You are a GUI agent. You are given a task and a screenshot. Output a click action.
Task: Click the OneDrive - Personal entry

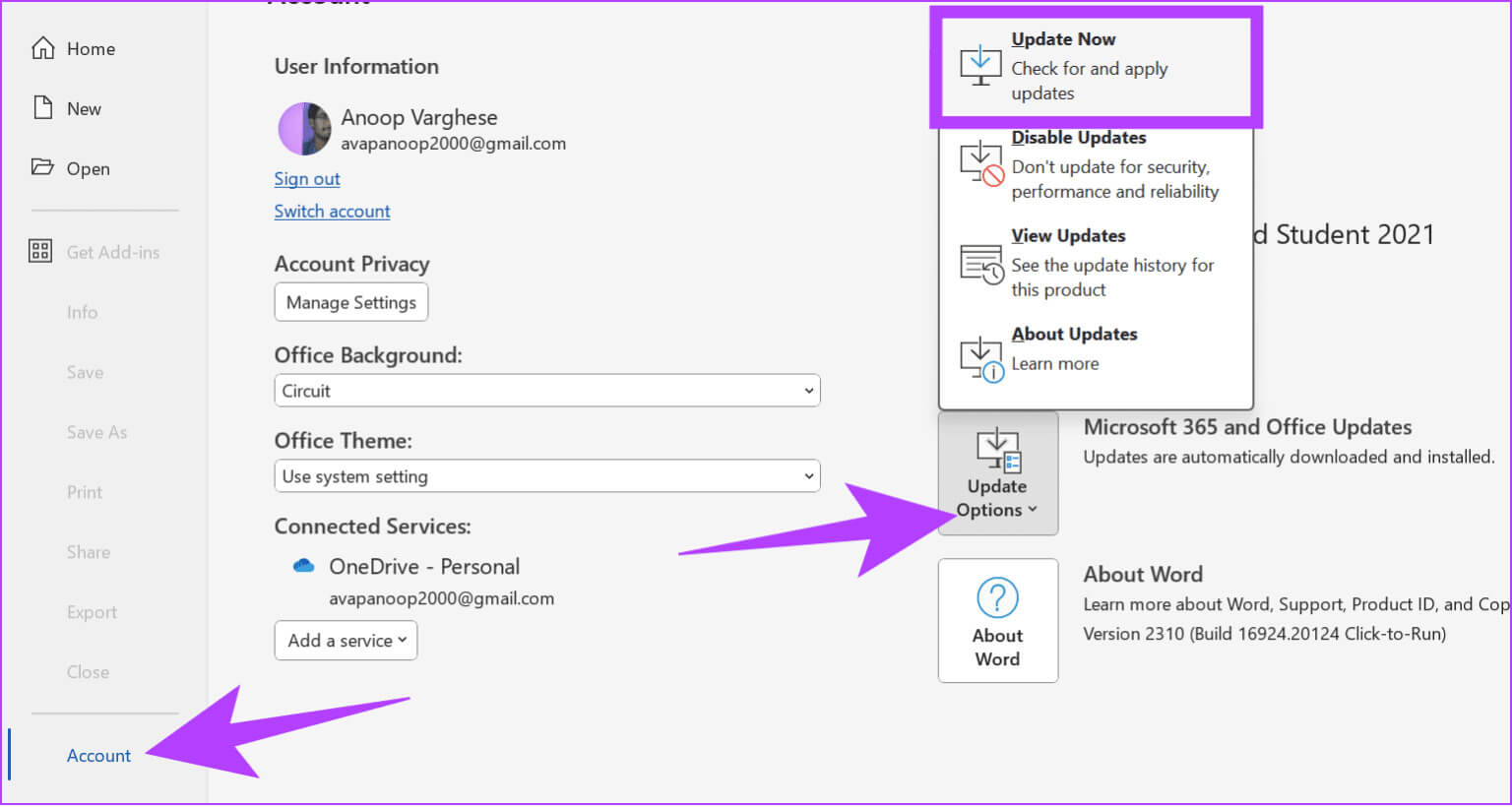tap(424, 567)
